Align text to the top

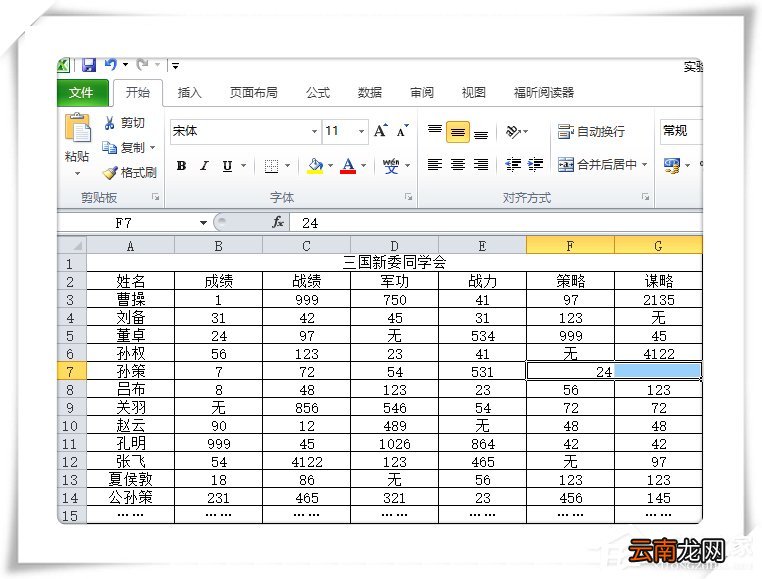pos(434,130)
